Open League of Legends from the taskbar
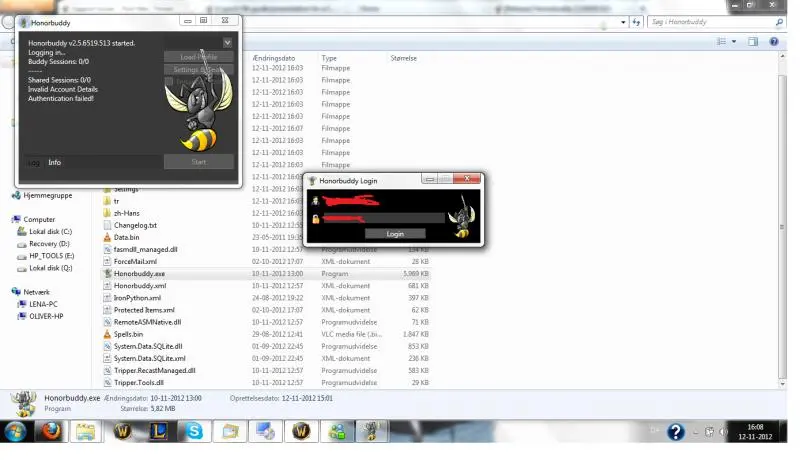800x460 pixels. pyautogui.click(x=159, y=431)
